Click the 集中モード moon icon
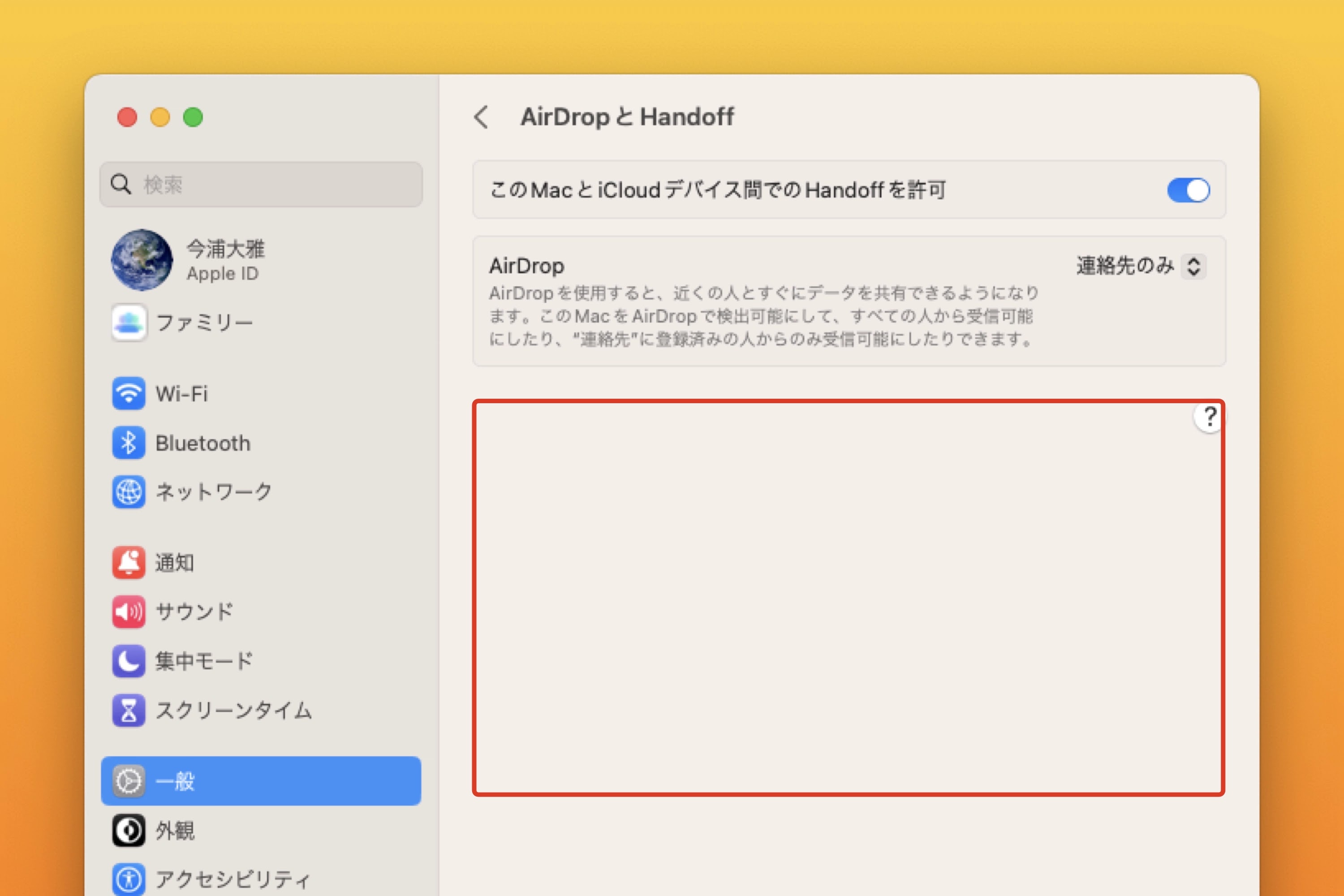 129,661
